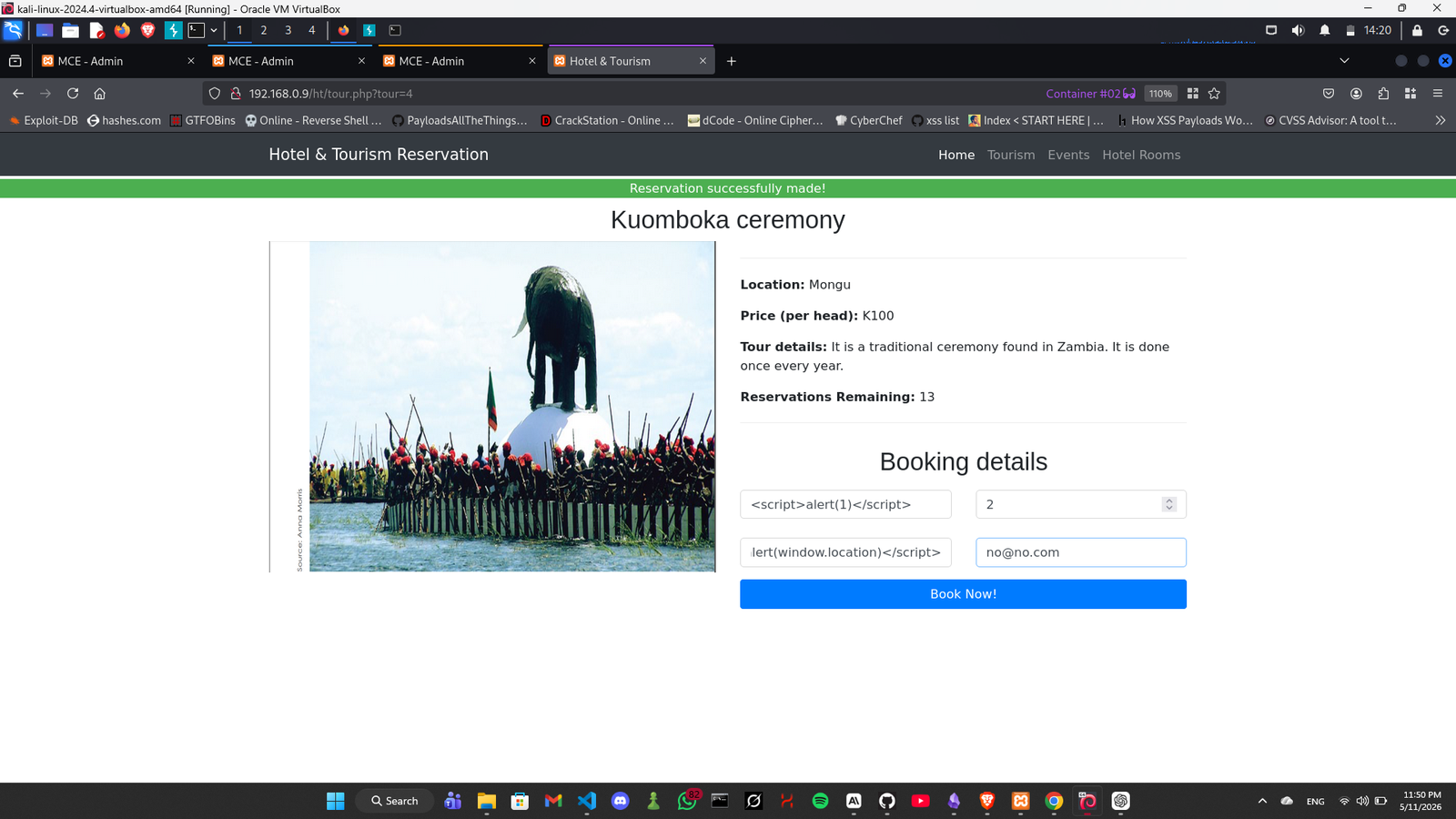Screen dimensions: 1456x819
Task: Click the Hotel & Tourism Reservation brand link
Action: click(379, 155)
